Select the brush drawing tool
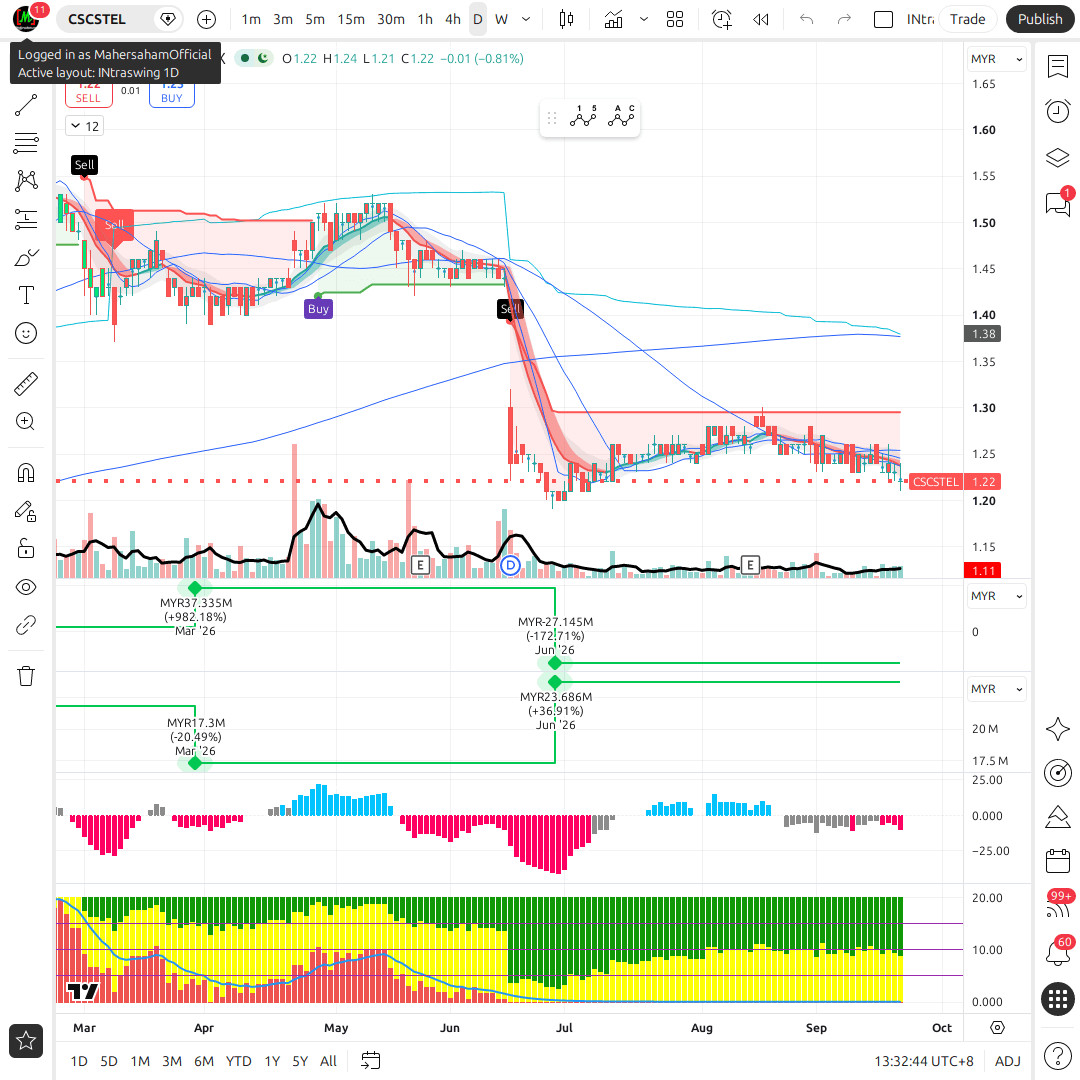 [26, 258]
